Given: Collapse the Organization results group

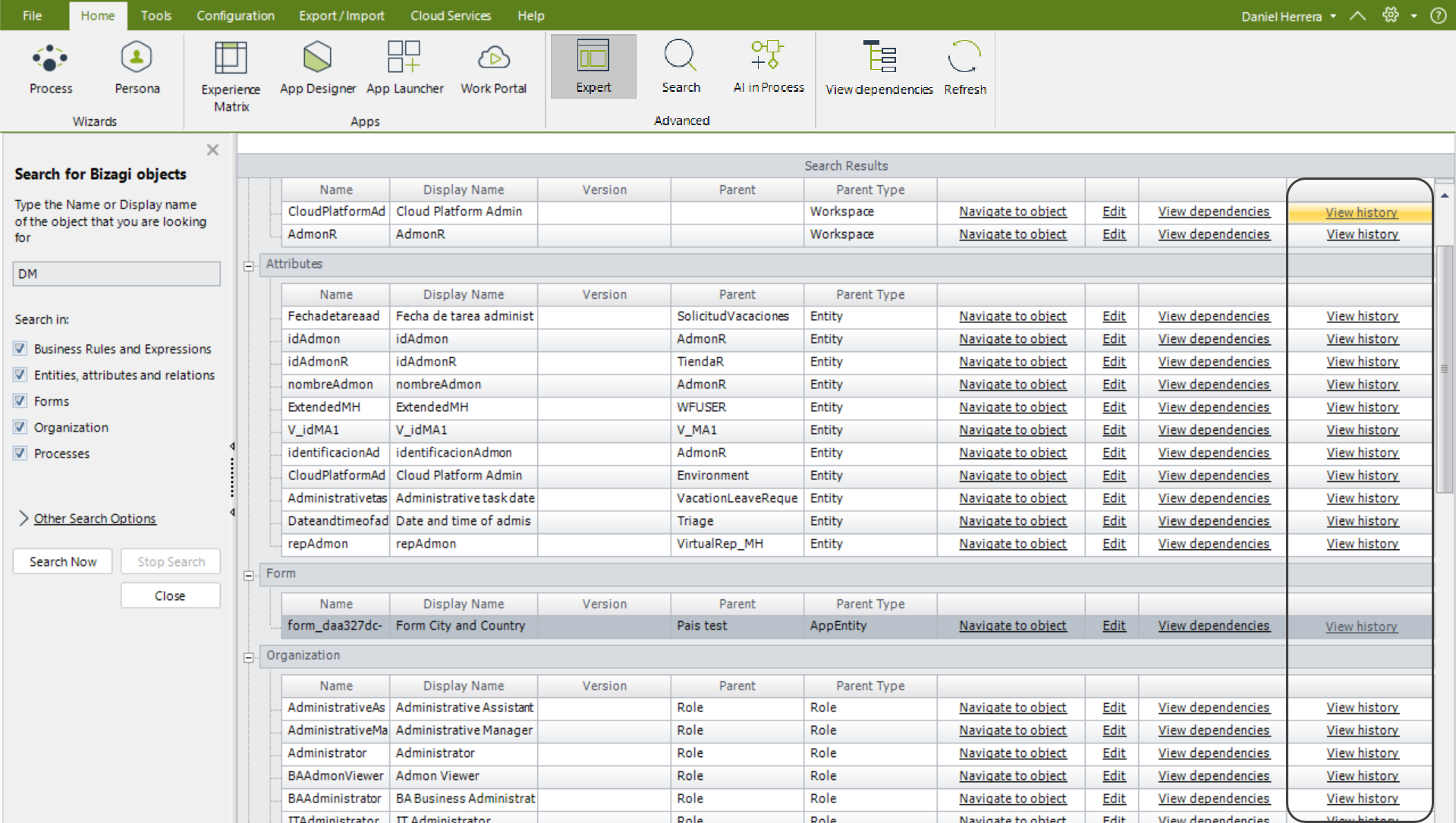Looking at the screenshot, I should point(248,657).
